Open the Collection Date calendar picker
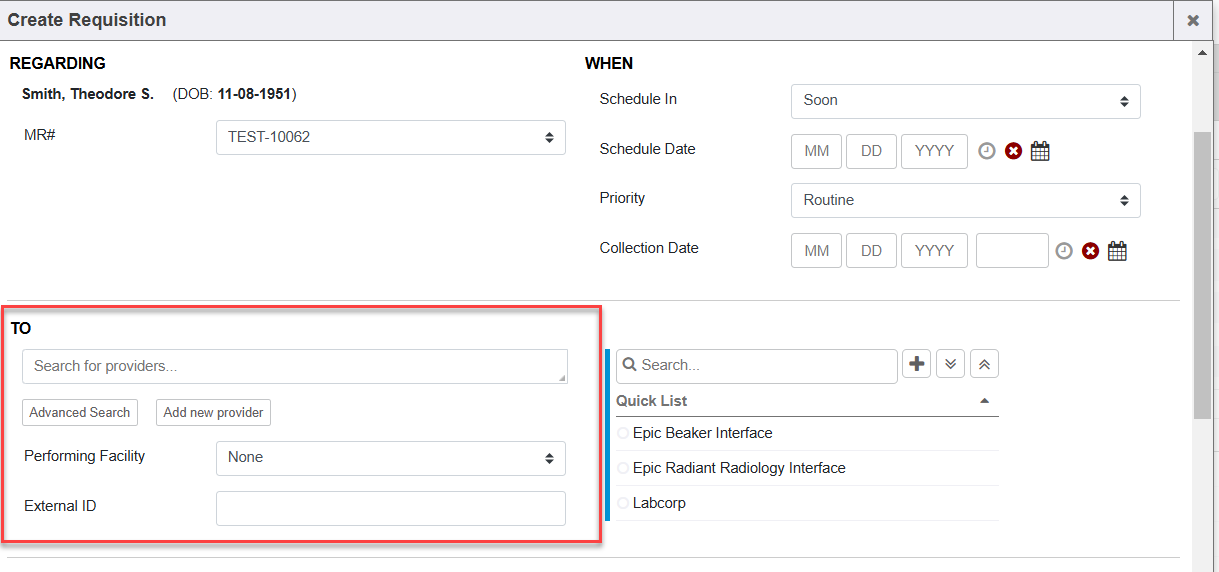 1117,251
